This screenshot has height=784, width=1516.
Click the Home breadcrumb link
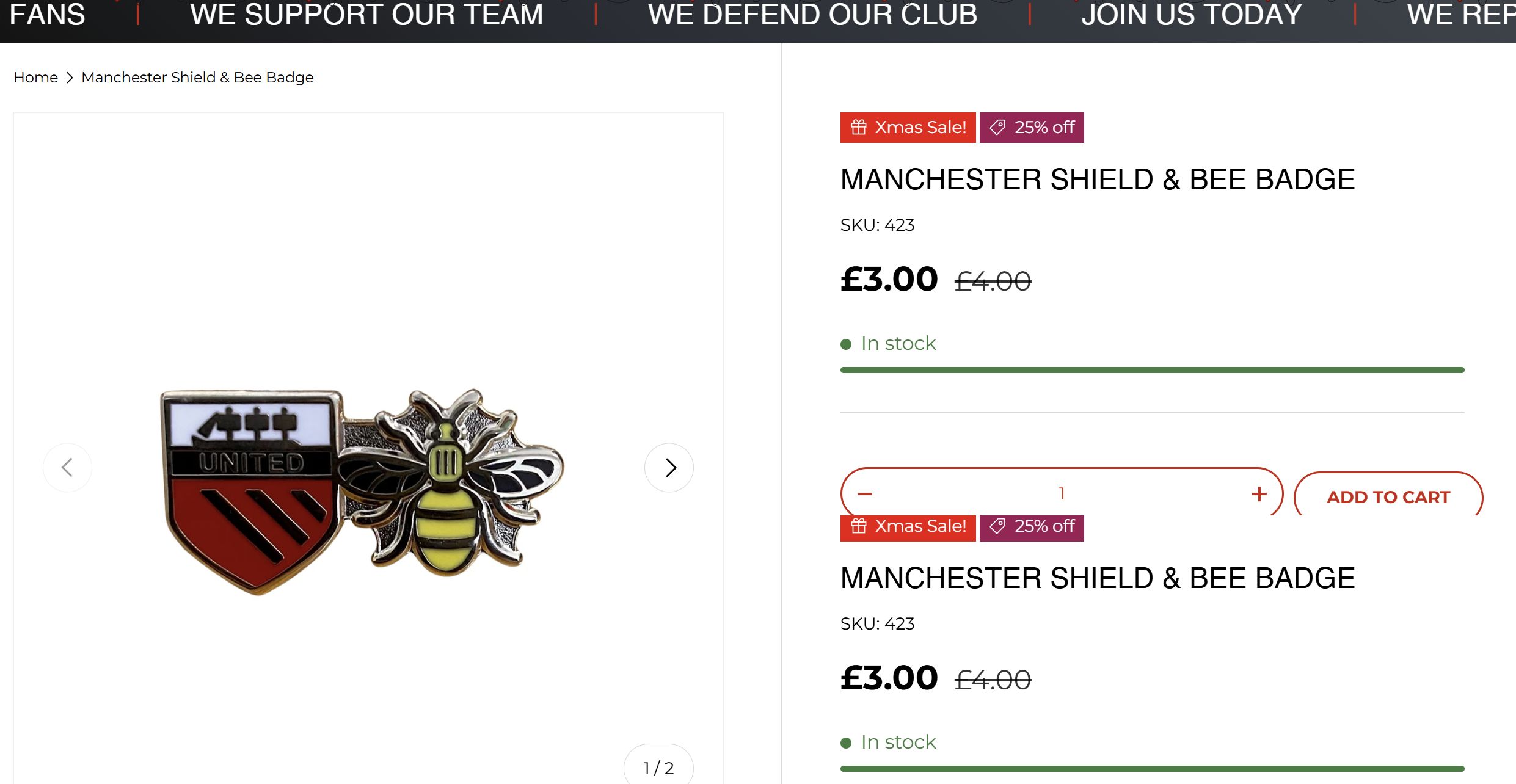[35, 78]
